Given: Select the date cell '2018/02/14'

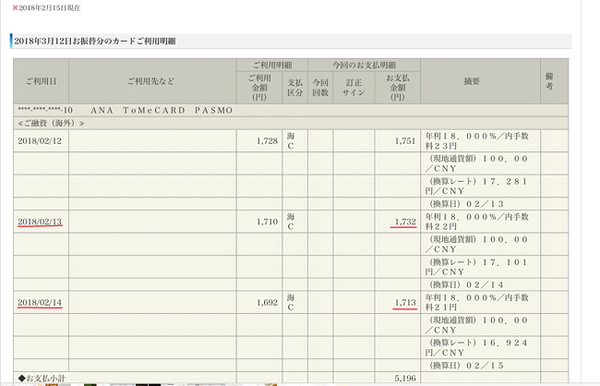Looking at the screenshot, I should (x=40, y=302).
